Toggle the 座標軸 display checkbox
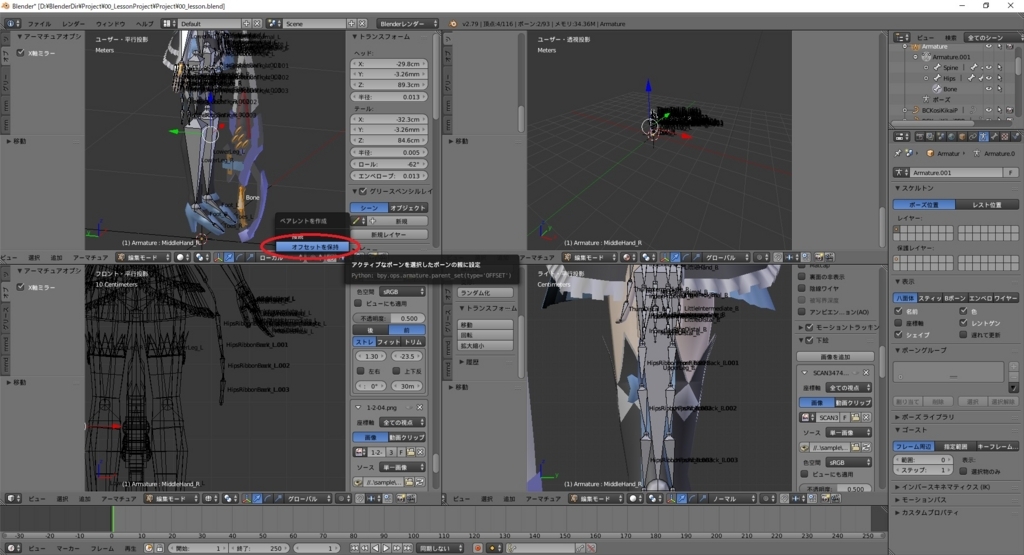The image size is (1024, 555). [x=899, y=323]
